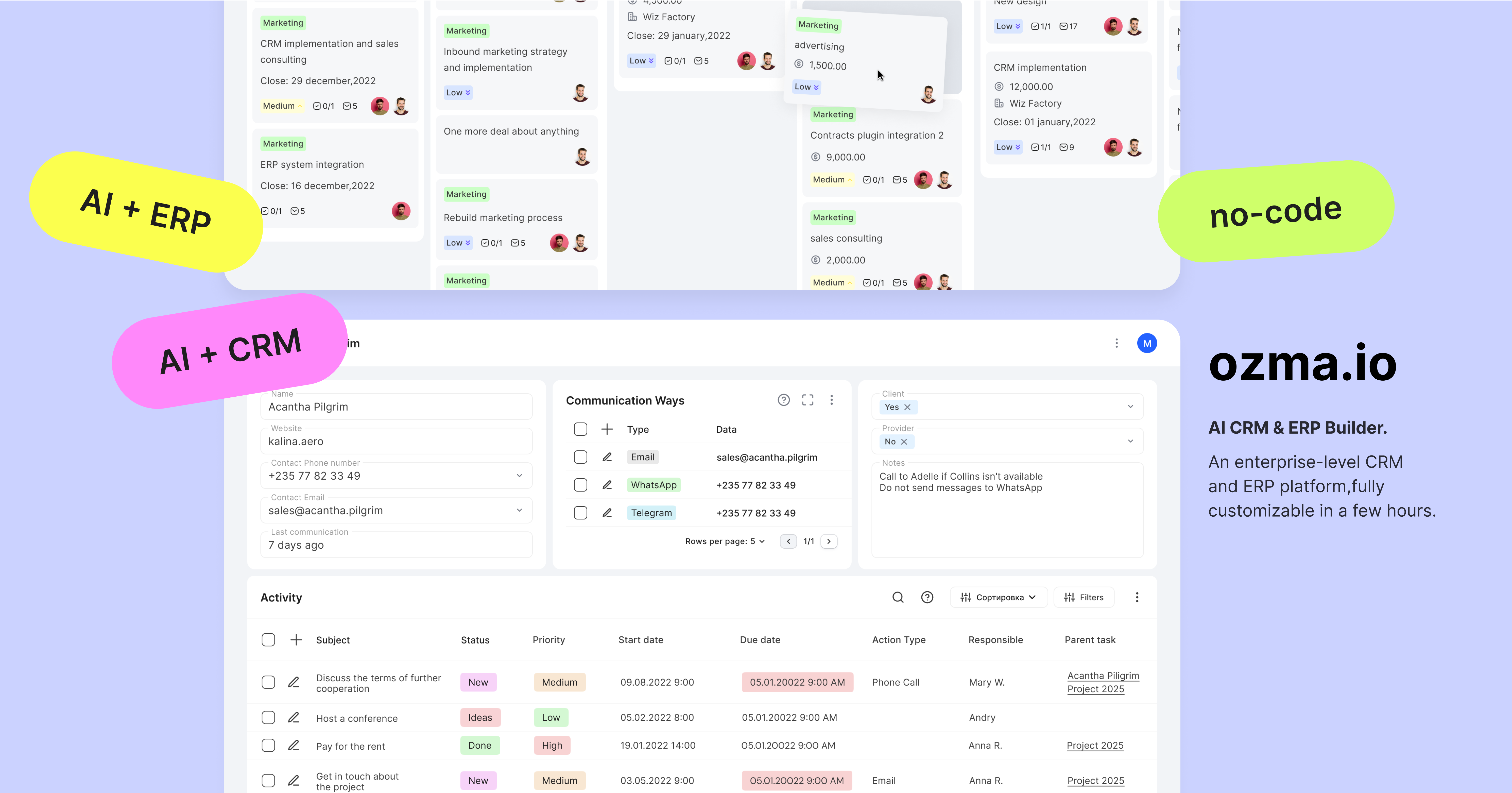Viewport: 1512px width, 793px height.
Task: Edit the WhatsApp communication row
Action: (607, 485)
